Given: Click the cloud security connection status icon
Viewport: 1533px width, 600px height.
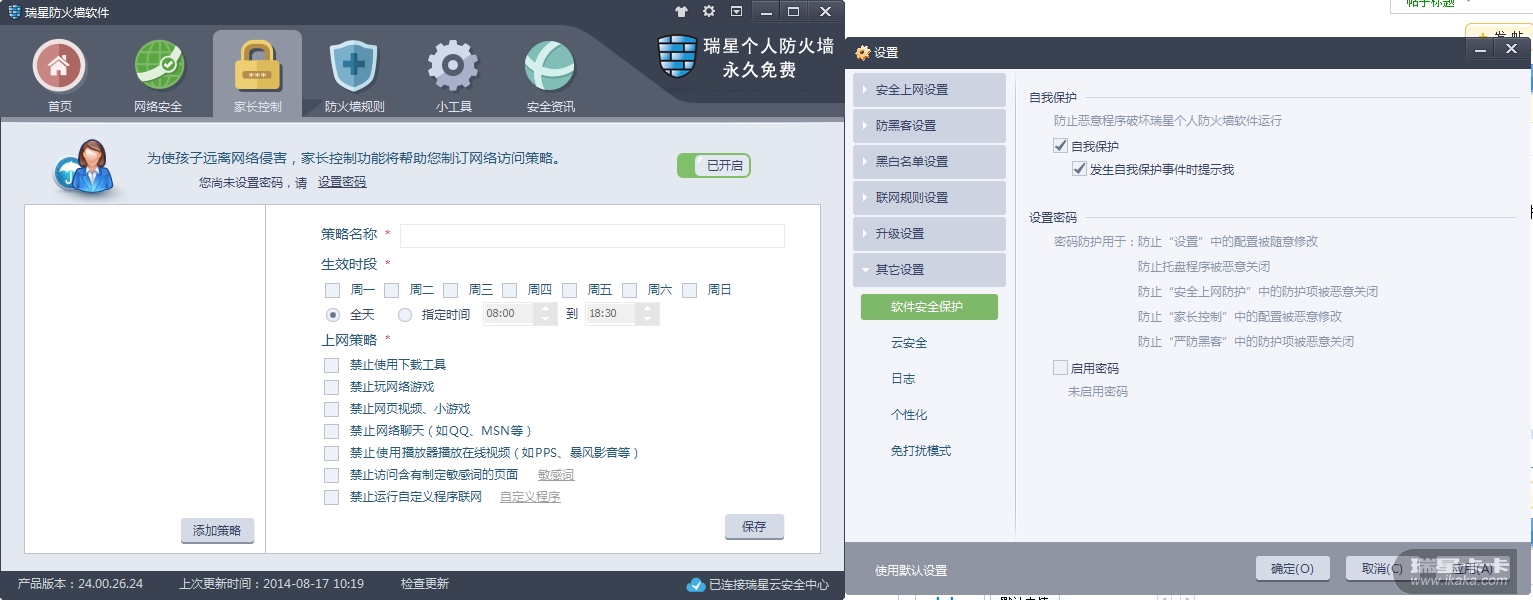Looking at the screenshot, I should tap(696, 585).
